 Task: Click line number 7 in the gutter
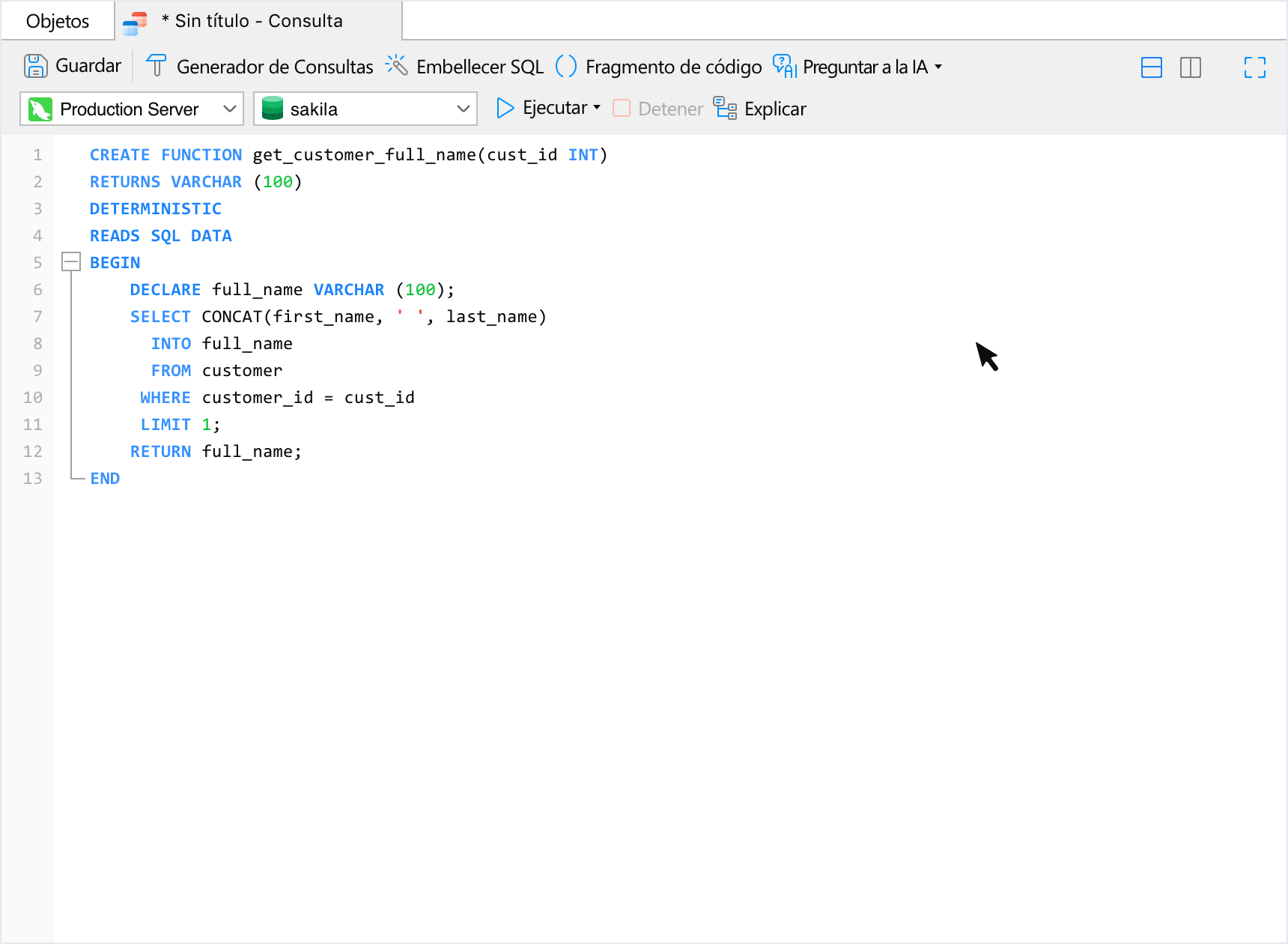coord(37,317)
